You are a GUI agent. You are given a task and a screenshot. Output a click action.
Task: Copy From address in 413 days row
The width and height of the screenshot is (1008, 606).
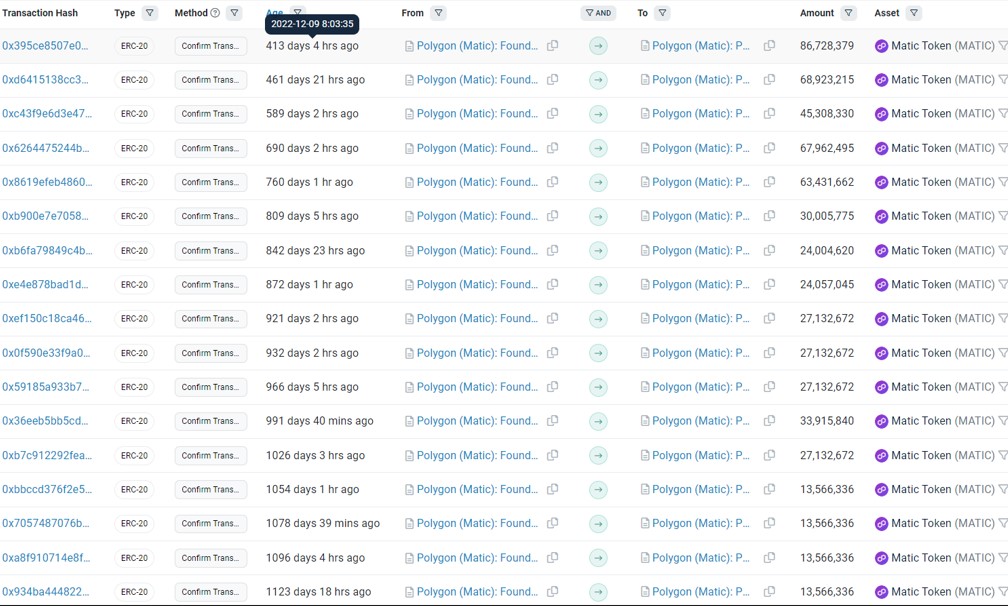pos(552,46)
